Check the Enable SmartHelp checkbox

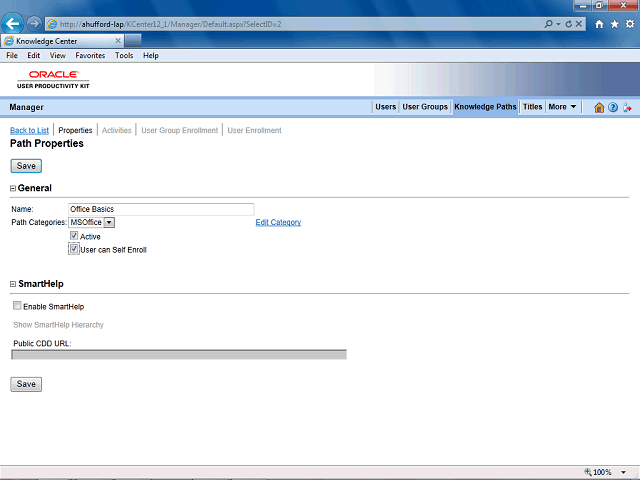tap(17, 305)
